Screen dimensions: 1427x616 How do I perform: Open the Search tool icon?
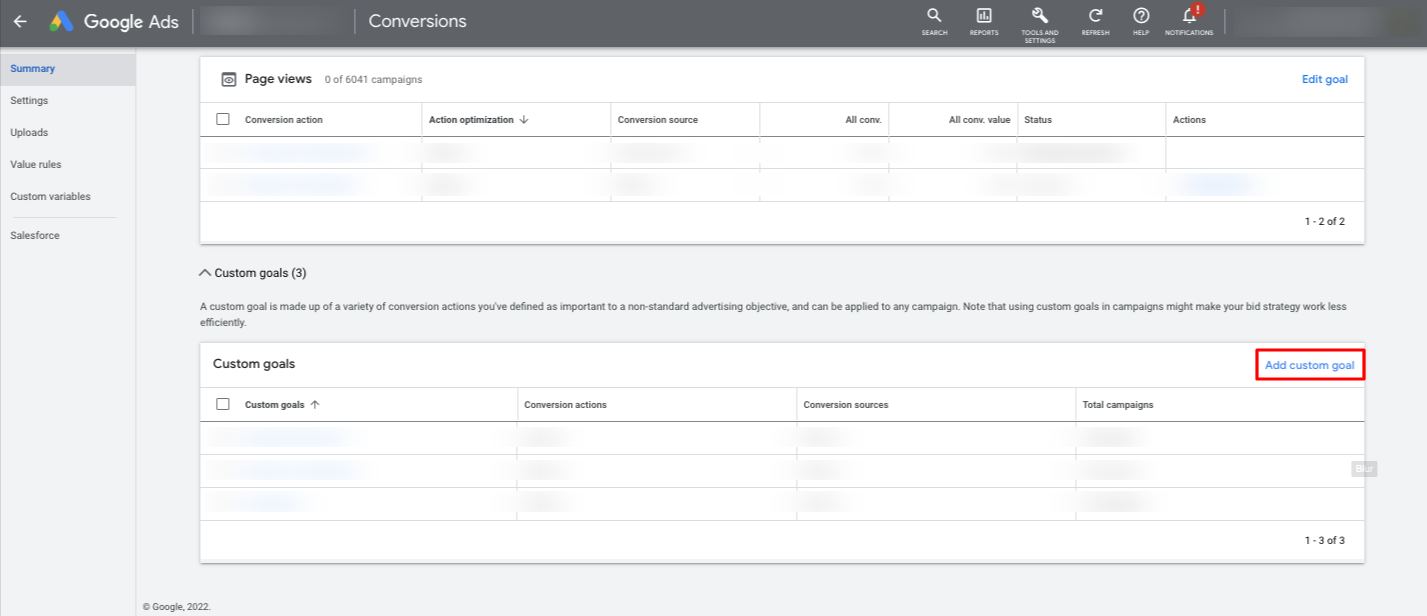pyautogui.click(x=934, y=16)
